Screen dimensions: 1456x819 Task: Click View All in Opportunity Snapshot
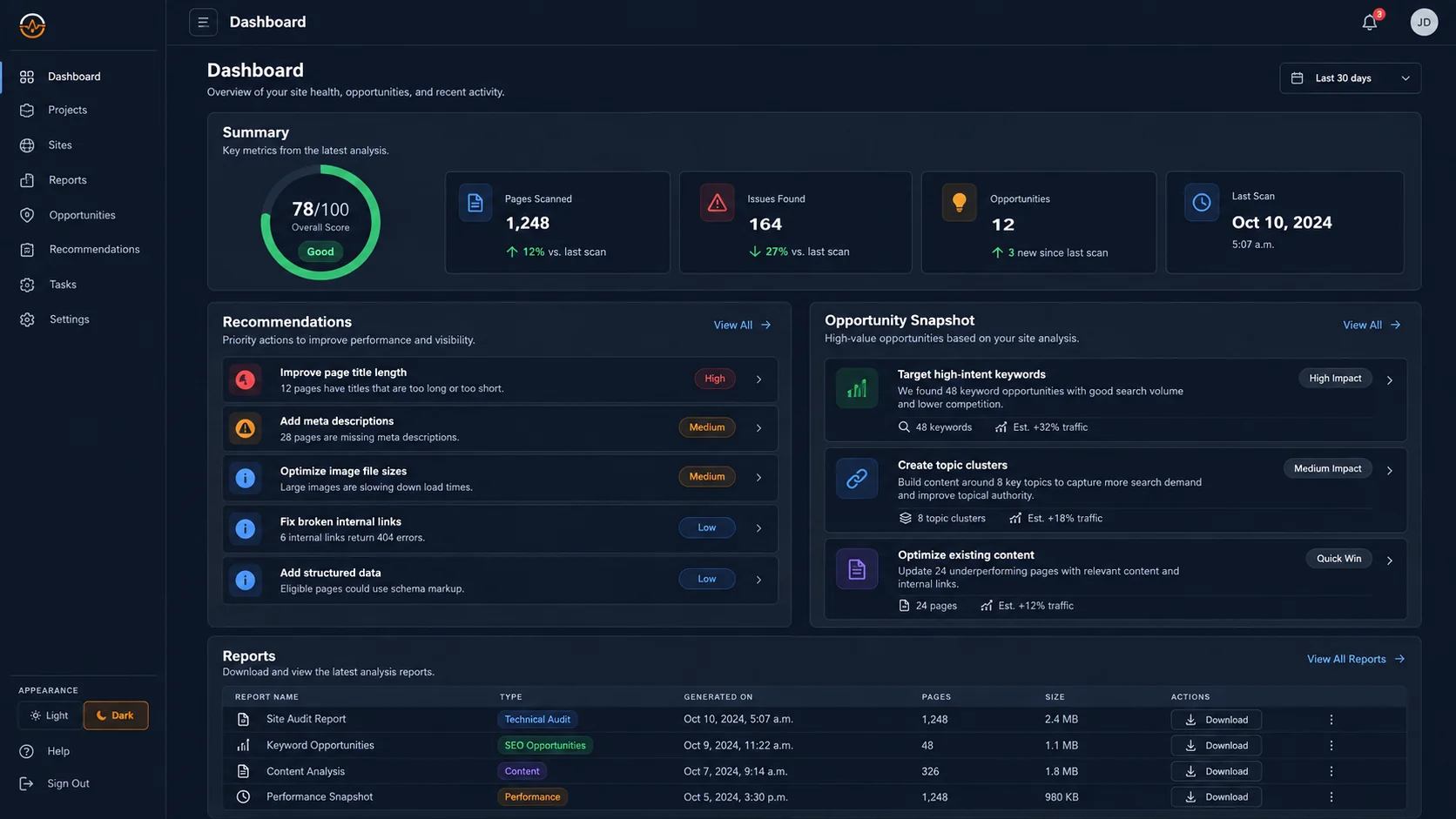pyautogui.click(x=1372, y=326)
